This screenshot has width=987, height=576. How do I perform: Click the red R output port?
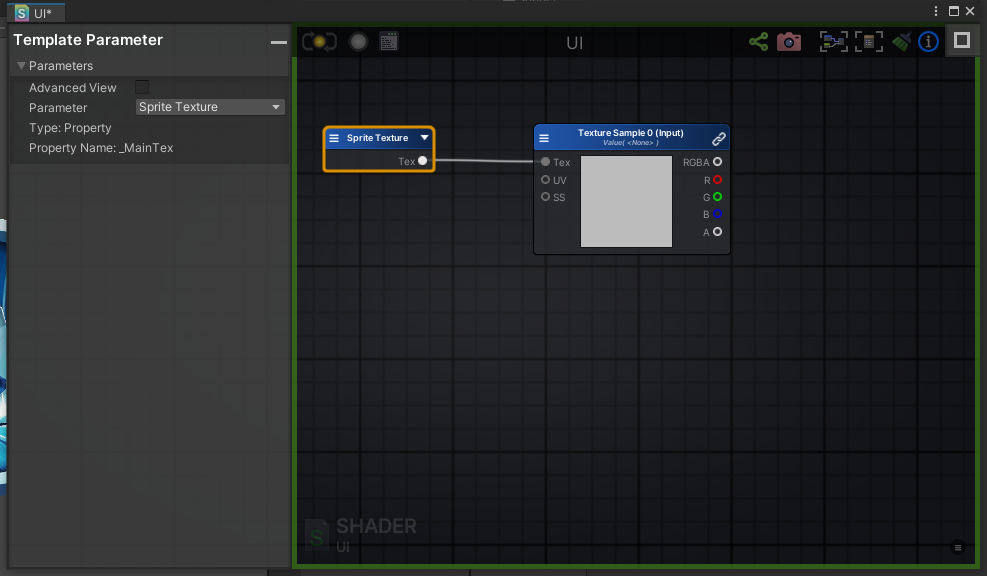[x=717, y=179]
